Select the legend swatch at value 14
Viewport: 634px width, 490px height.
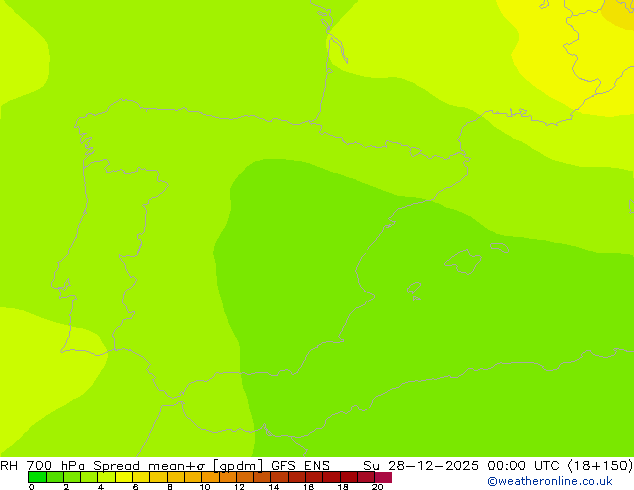coord(279,477)
